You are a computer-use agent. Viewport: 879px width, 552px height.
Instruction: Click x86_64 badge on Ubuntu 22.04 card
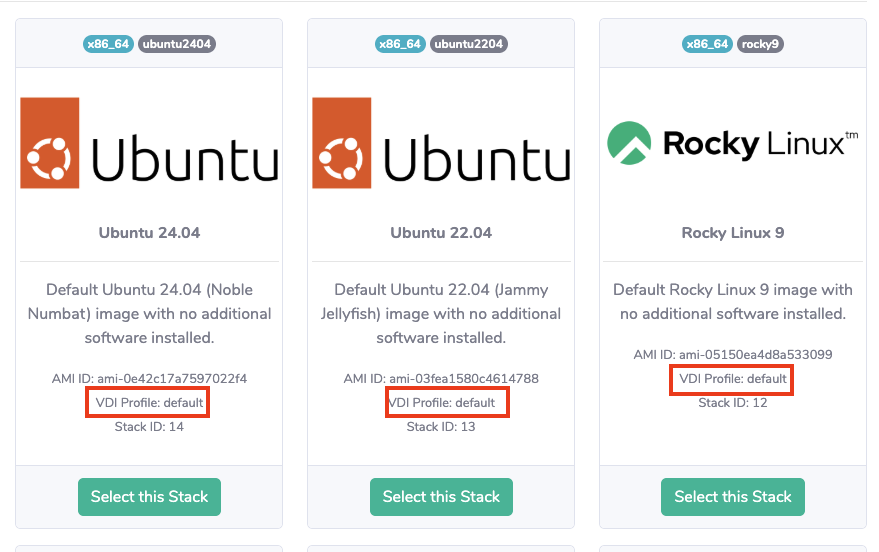400,44
